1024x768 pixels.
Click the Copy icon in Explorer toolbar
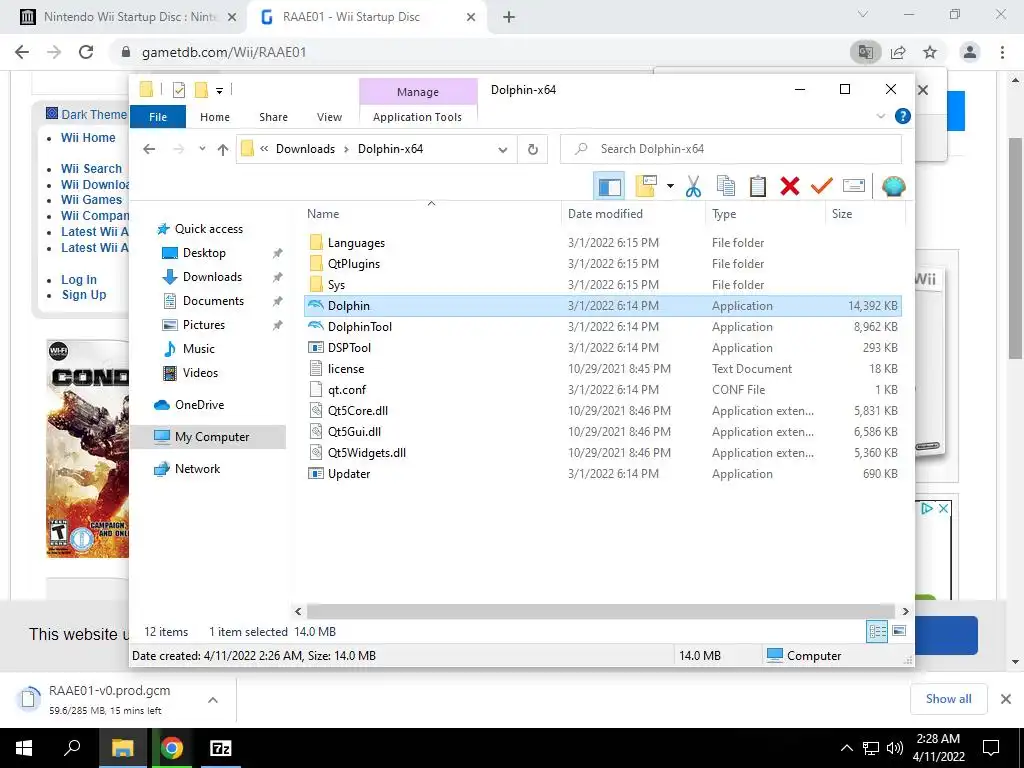point(726,187)
